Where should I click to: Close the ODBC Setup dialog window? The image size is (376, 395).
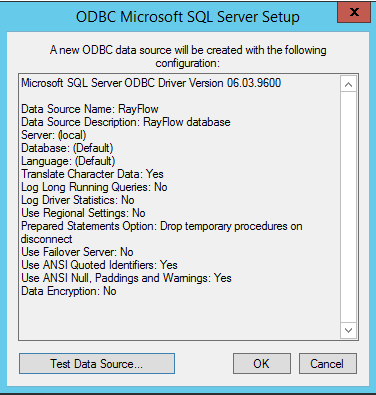pos(354,12)
